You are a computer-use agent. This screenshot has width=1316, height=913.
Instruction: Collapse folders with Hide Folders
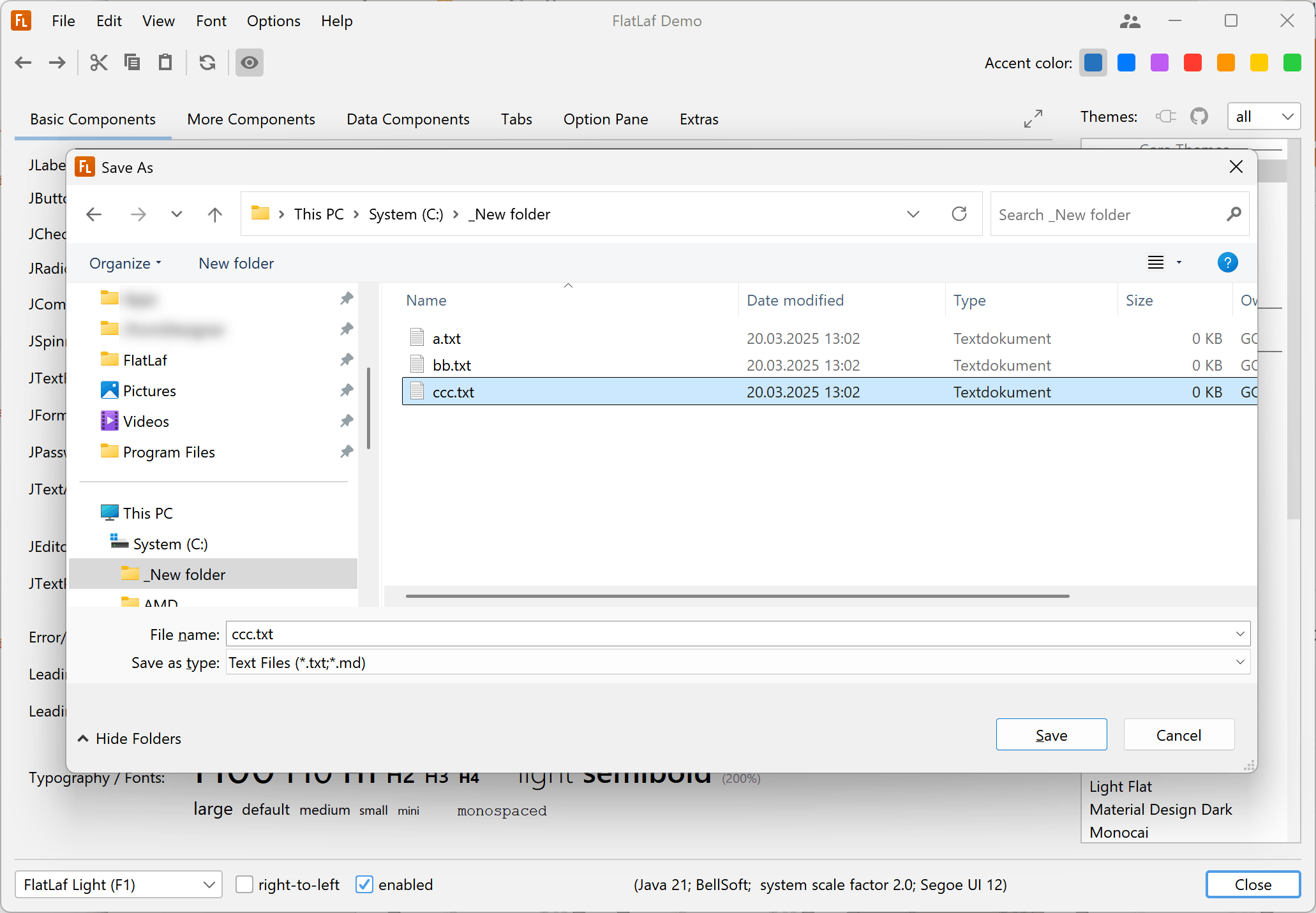130,738
